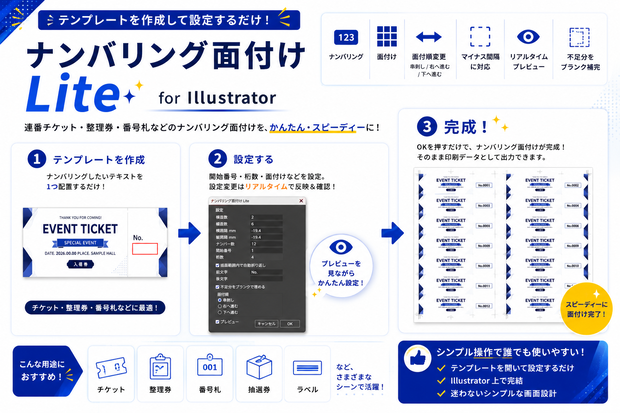Click the Lite logo text
This screenshot has height=413, width=620.
coord(73,94)
